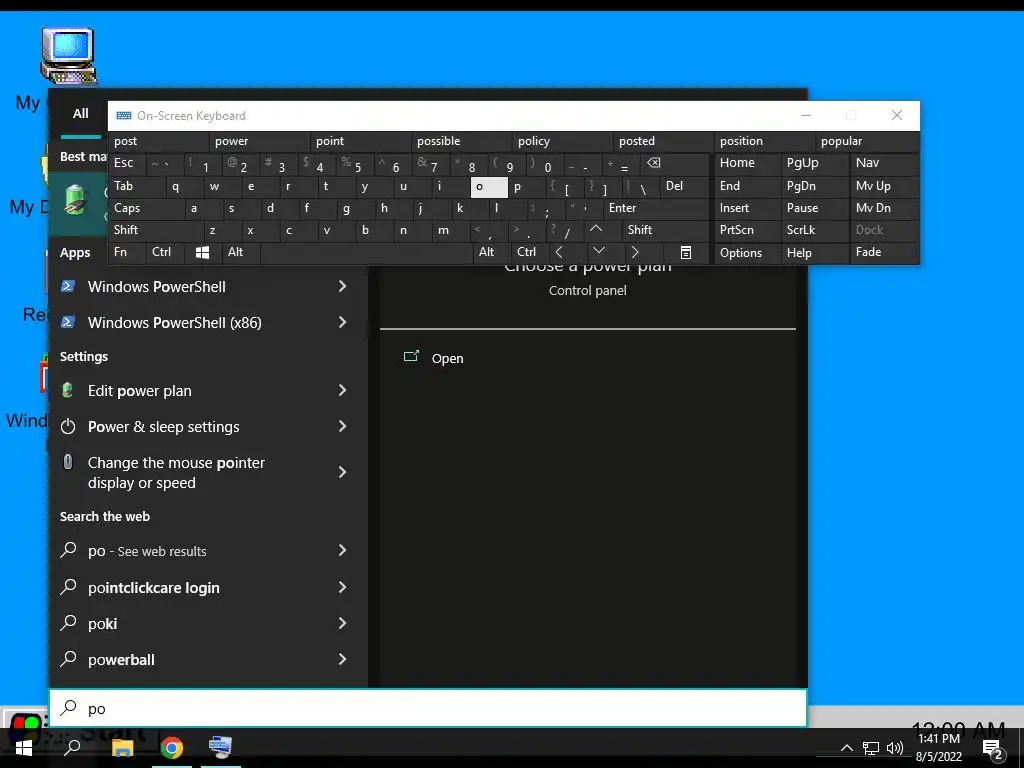Click mouse pointer settings icon
Viewport: 1024px width, 768px height.
pos(67,462)
